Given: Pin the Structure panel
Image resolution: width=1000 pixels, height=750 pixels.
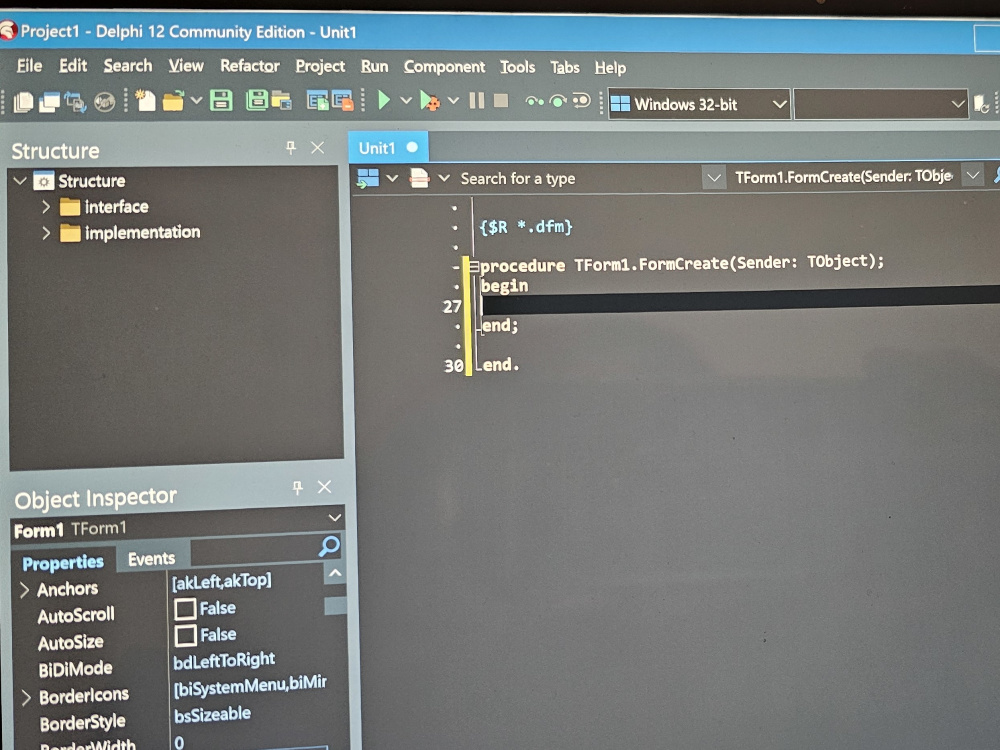Looking at the screenshot, I should click(x=291, y=148).
